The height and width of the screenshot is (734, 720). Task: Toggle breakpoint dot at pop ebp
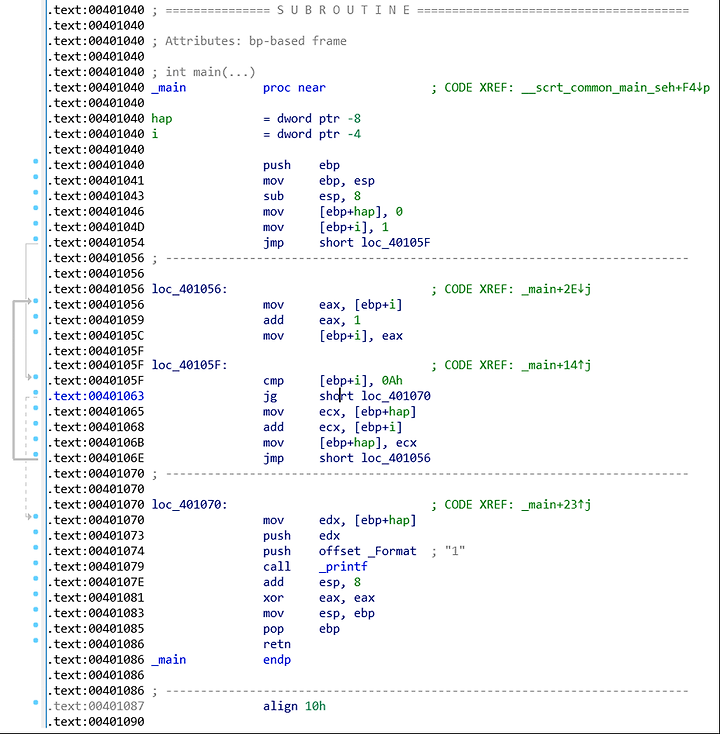[36, 624]
